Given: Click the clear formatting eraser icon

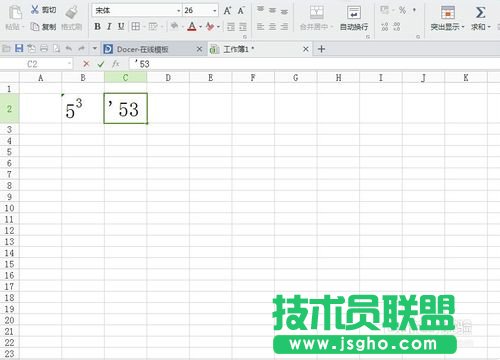Looking at the screenshot, I should pos(210,26).
